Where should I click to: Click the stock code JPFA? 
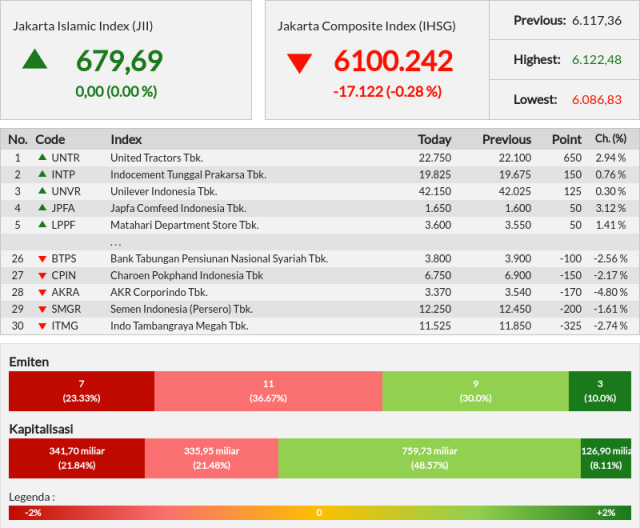point(63,208)
